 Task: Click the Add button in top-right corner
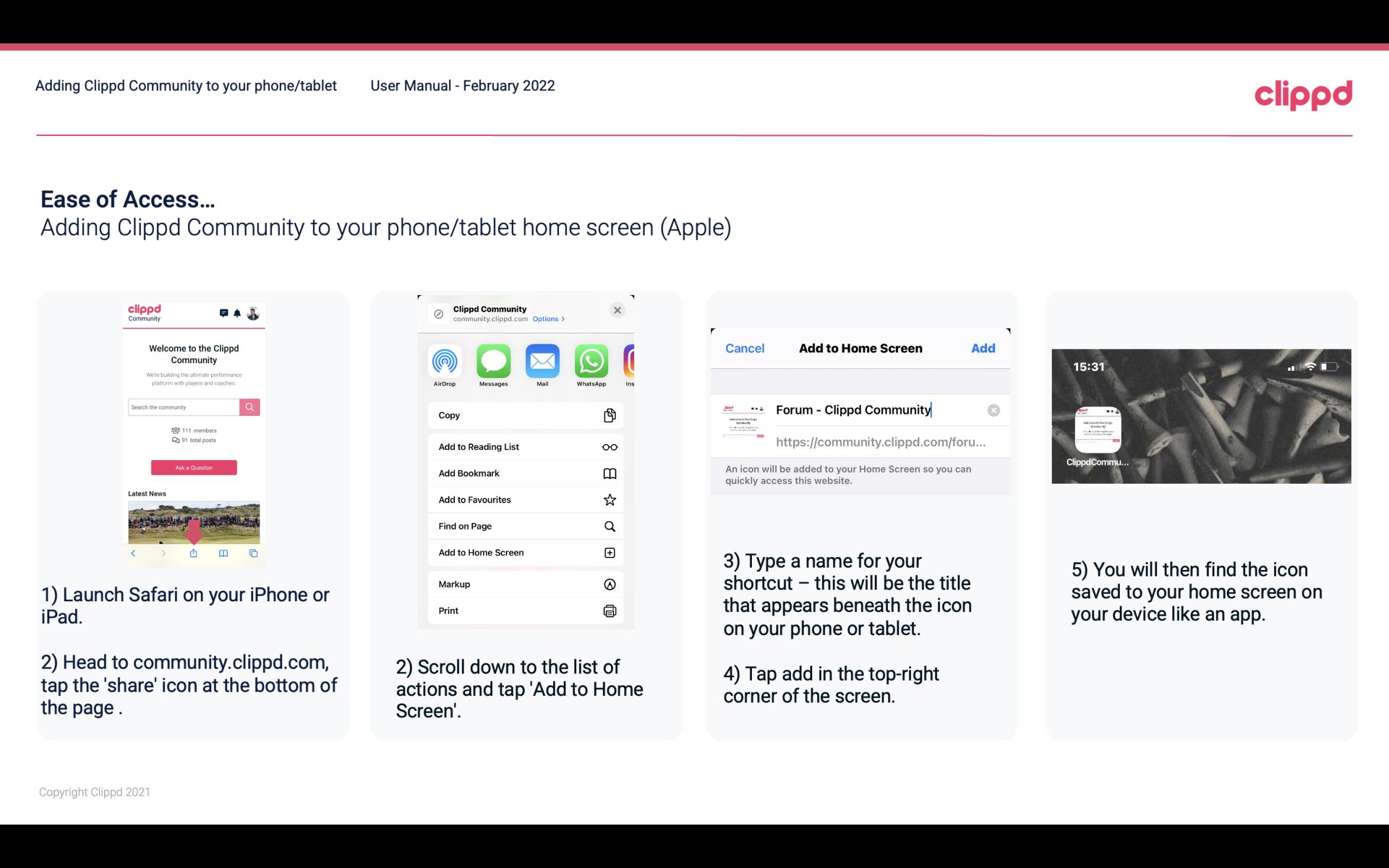pyautogui.click(x=983, y=348)
